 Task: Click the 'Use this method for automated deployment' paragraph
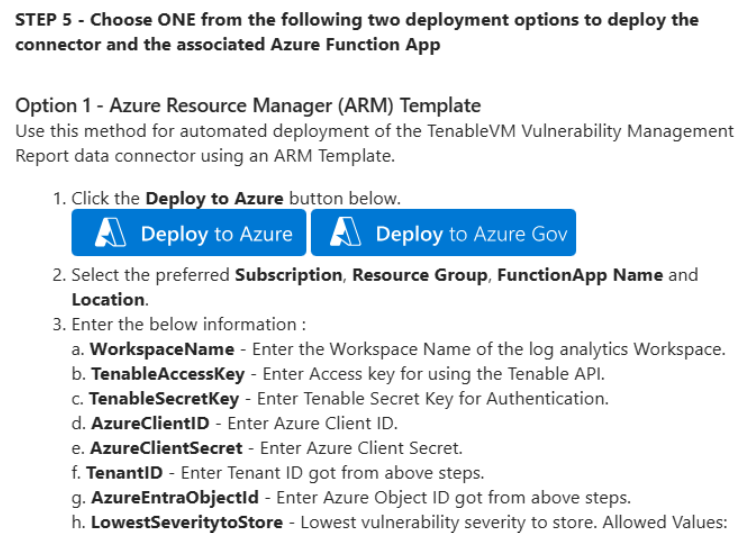tap(374, 143)
